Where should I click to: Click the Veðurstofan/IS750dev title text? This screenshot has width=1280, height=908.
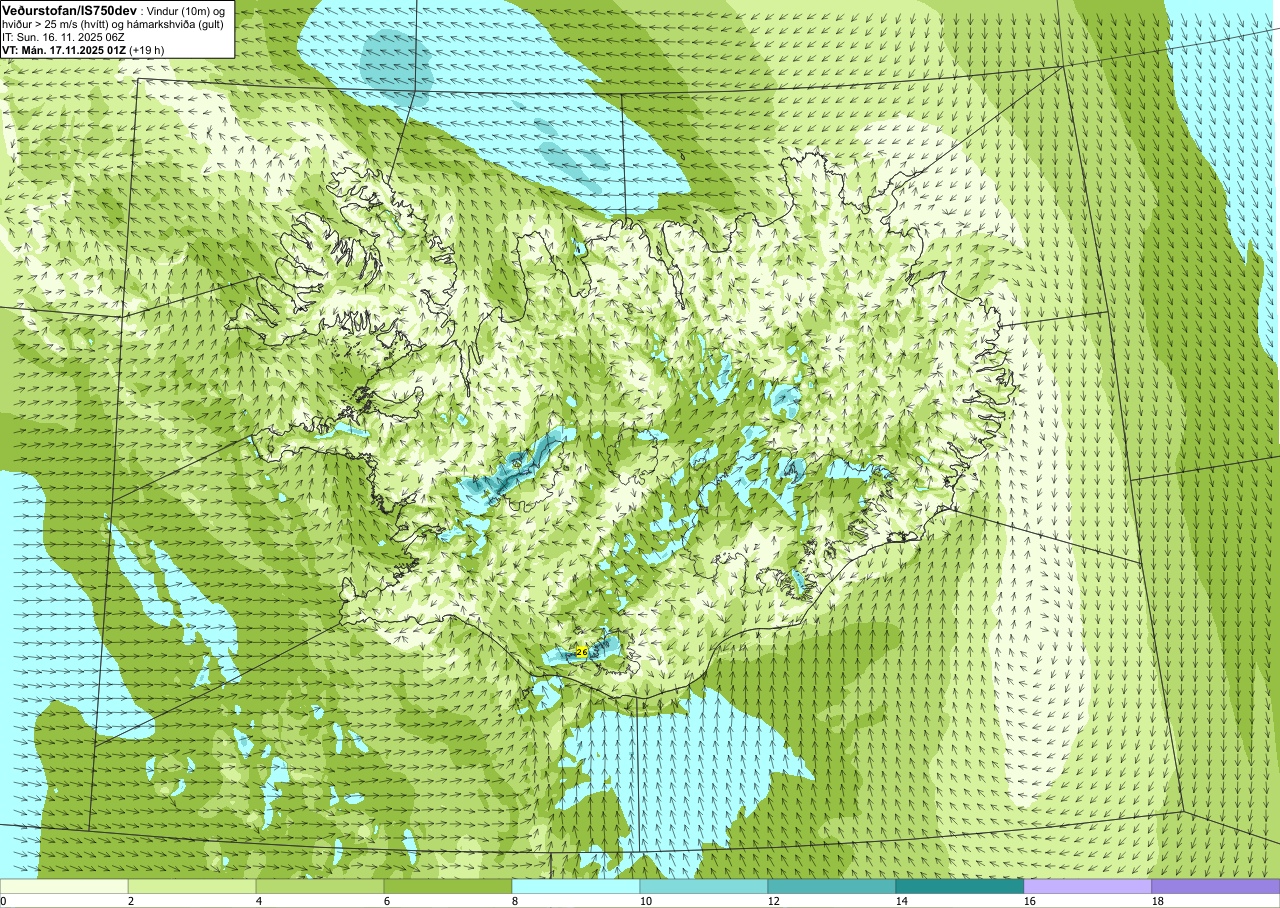[x=70, y=9]
